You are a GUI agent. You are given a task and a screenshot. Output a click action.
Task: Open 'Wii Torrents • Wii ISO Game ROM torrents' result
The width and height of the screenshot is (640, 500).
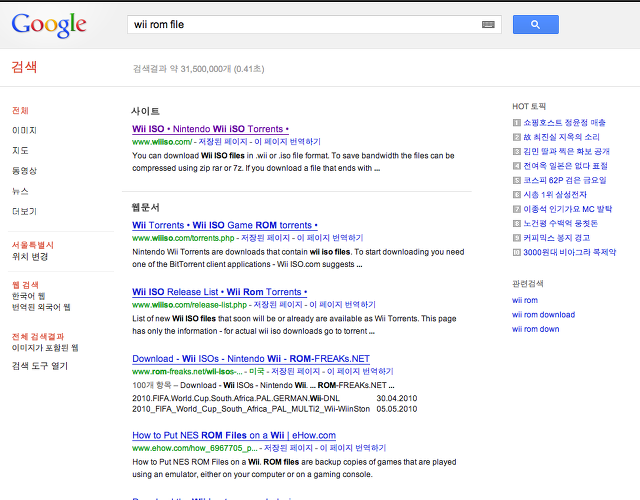[225, 225]
